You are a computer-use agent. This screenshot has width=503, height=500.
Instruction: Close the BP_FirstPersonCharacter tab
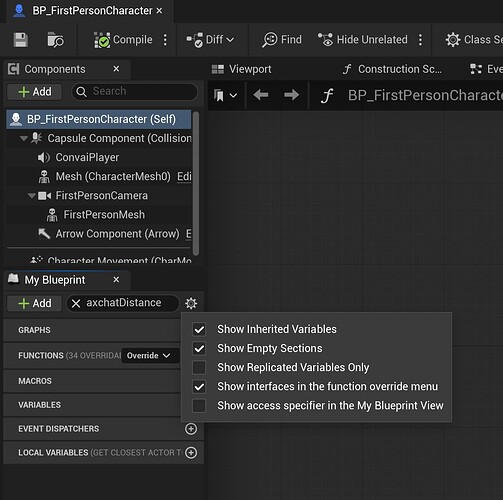point(160,11)
